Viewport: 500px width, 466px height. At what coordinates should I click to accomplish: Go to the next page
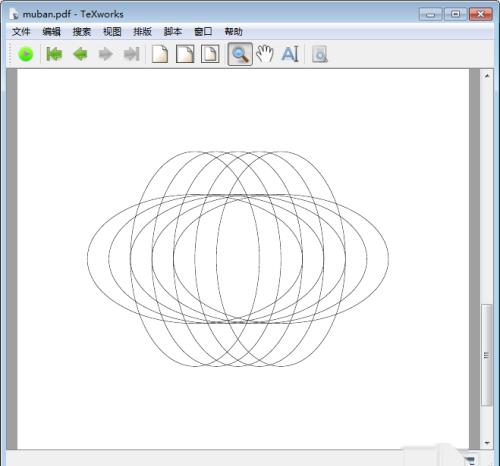point(106,54)
